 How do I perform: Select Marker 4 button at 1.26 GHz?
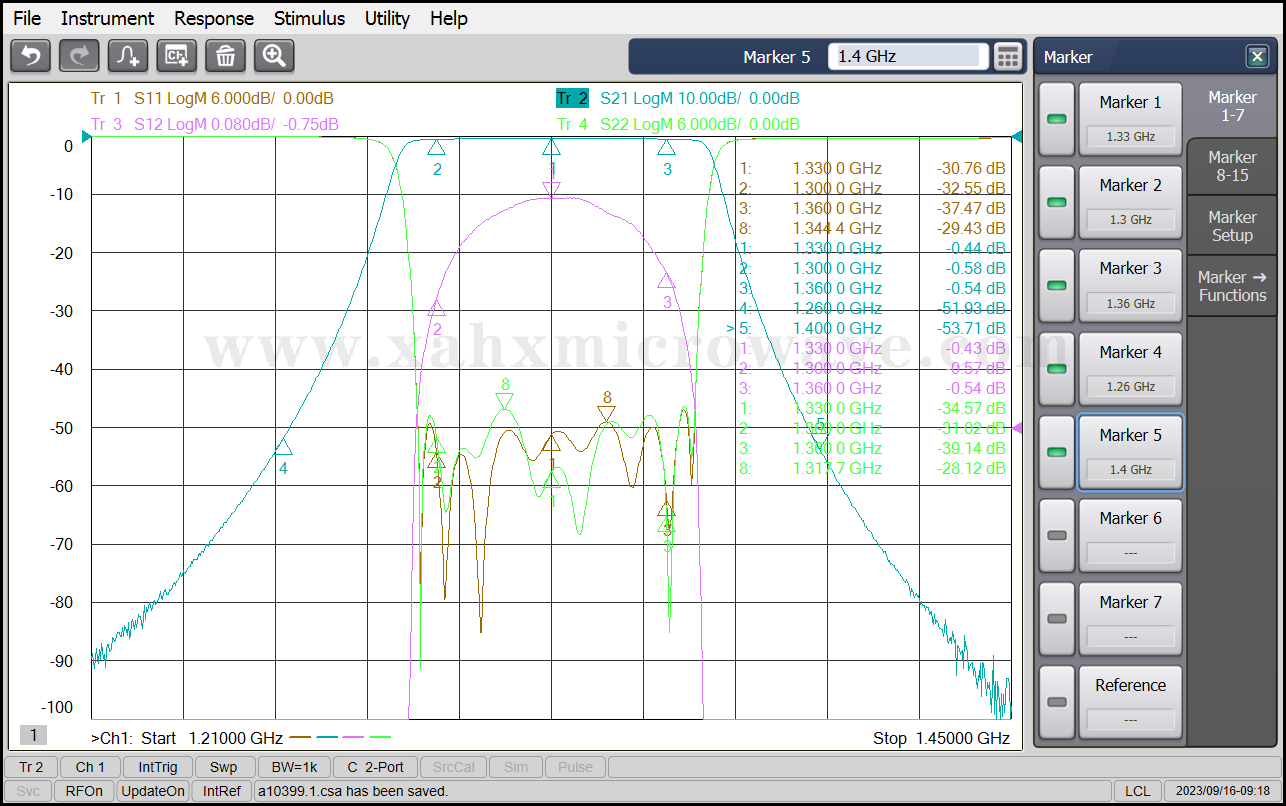coord(1130,369)
